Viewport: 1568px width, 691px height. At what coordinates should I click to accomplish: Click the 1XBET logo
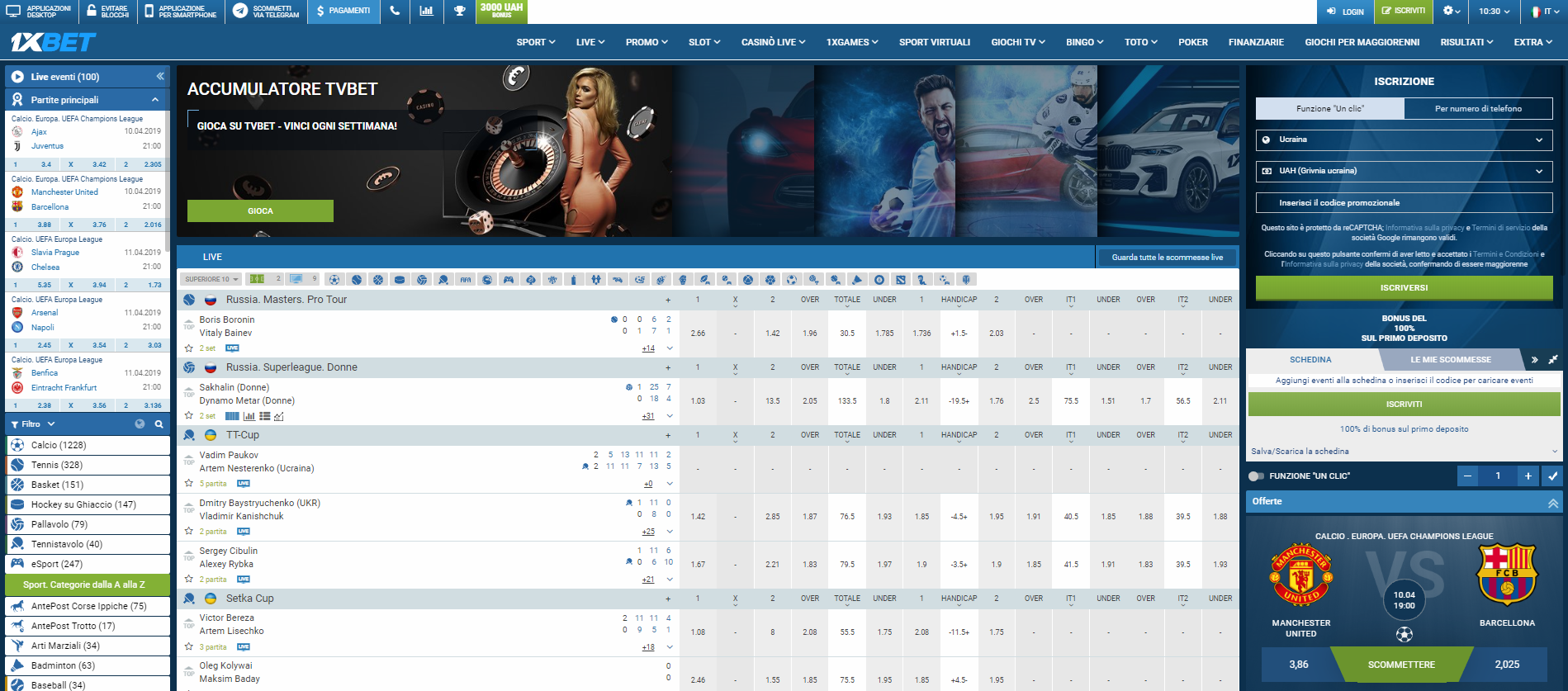(54, 42)
